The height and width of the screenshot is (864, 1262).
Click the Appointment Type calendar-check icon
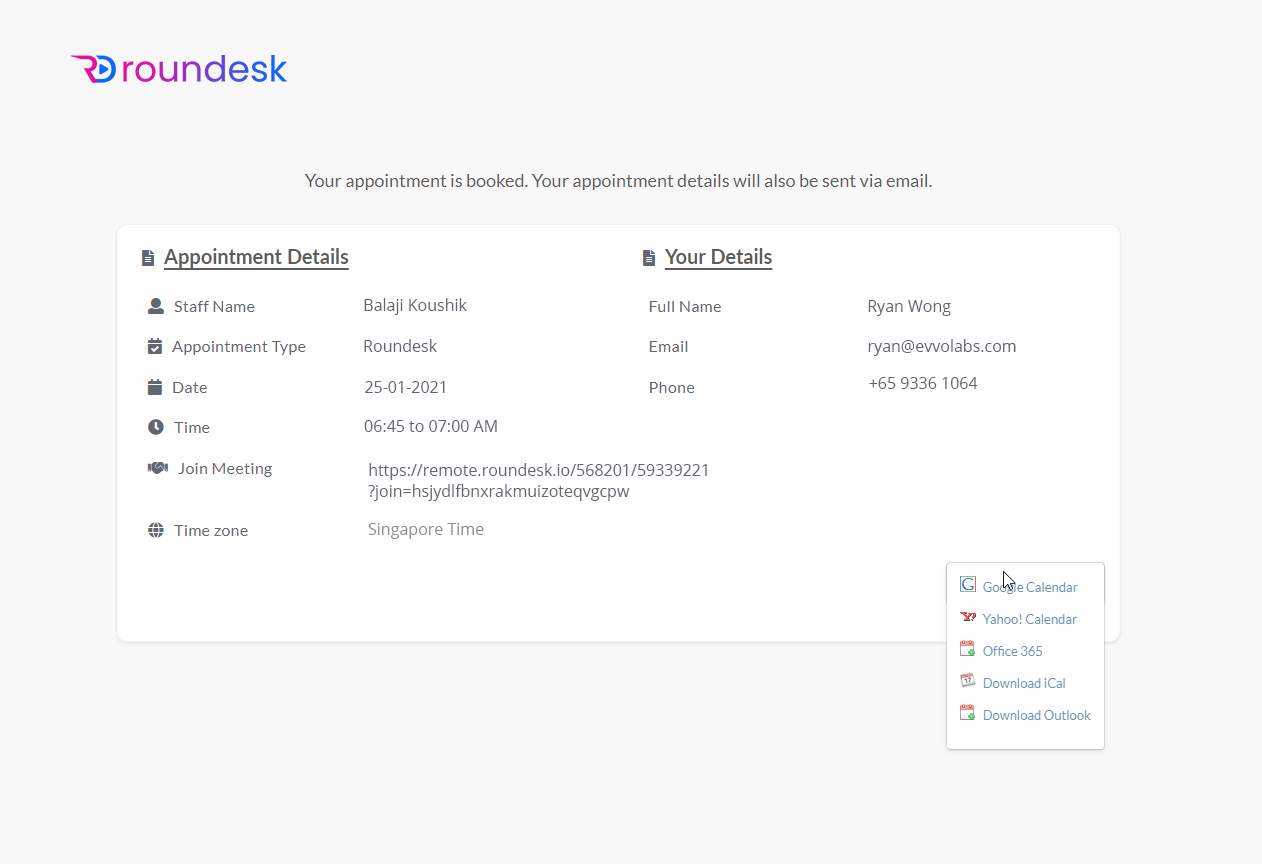click(155, 346)
